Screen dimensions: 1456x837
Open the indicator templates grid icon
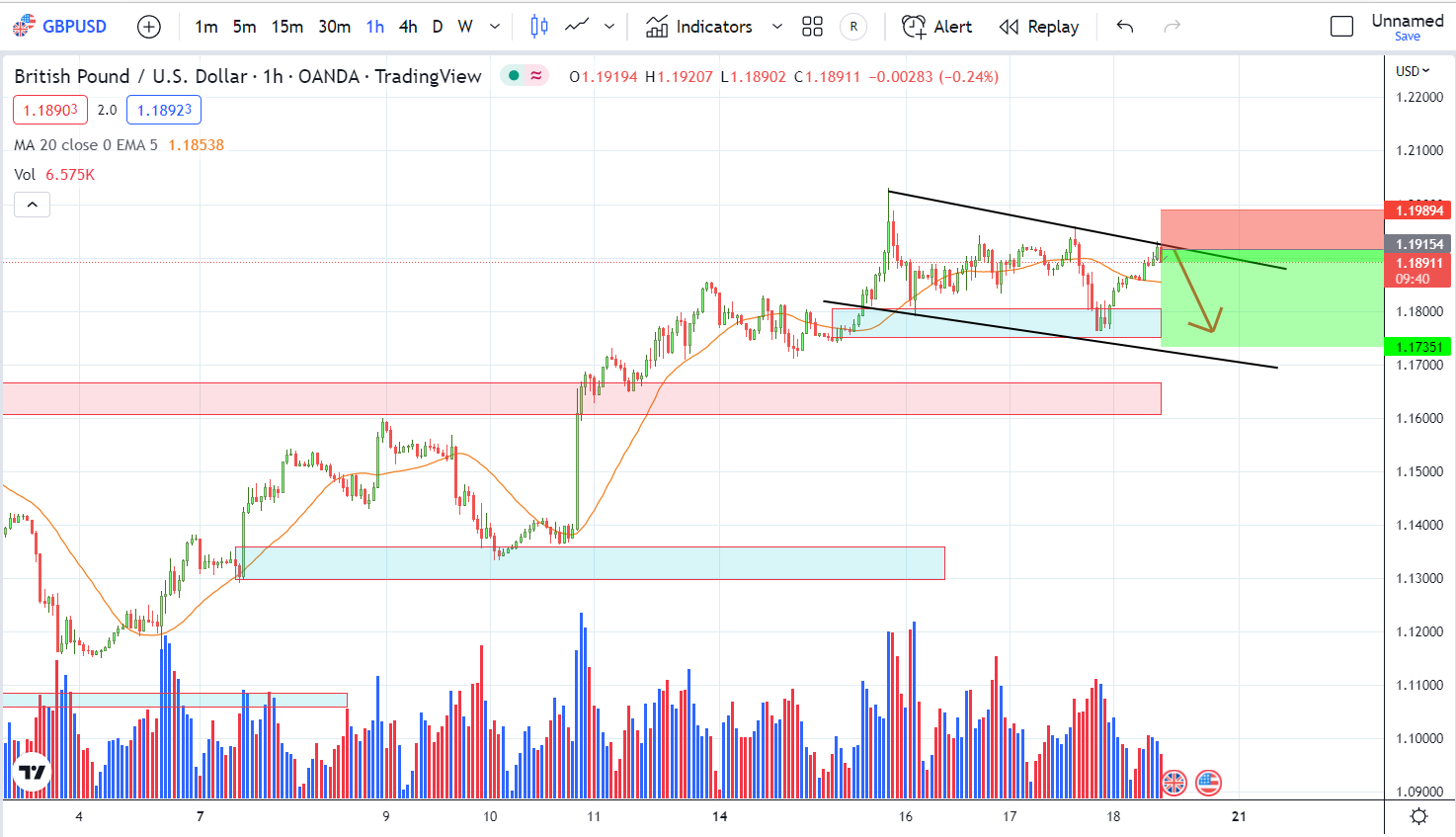point(812,27)
